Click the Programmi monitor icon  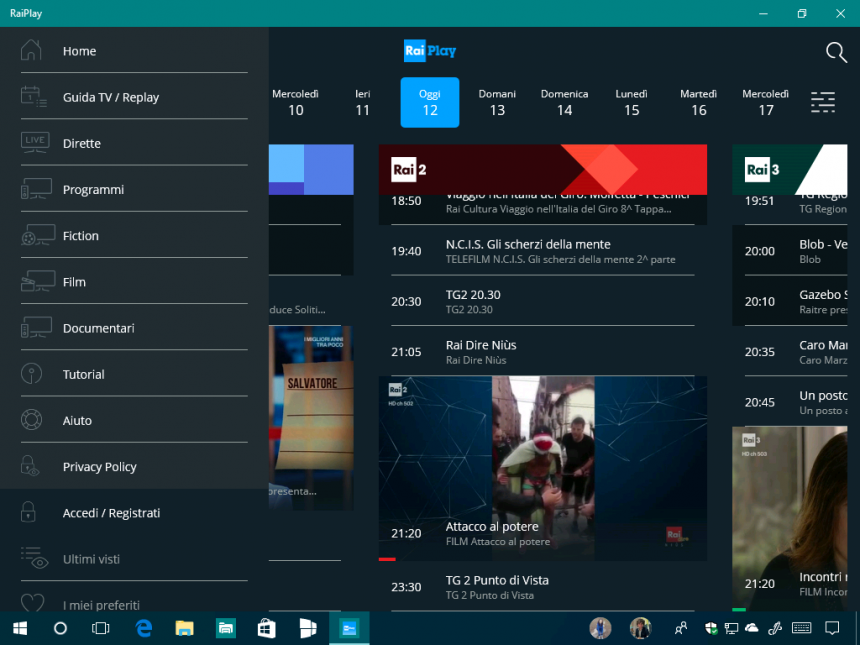pyautogui.click(x=36, y=189)
